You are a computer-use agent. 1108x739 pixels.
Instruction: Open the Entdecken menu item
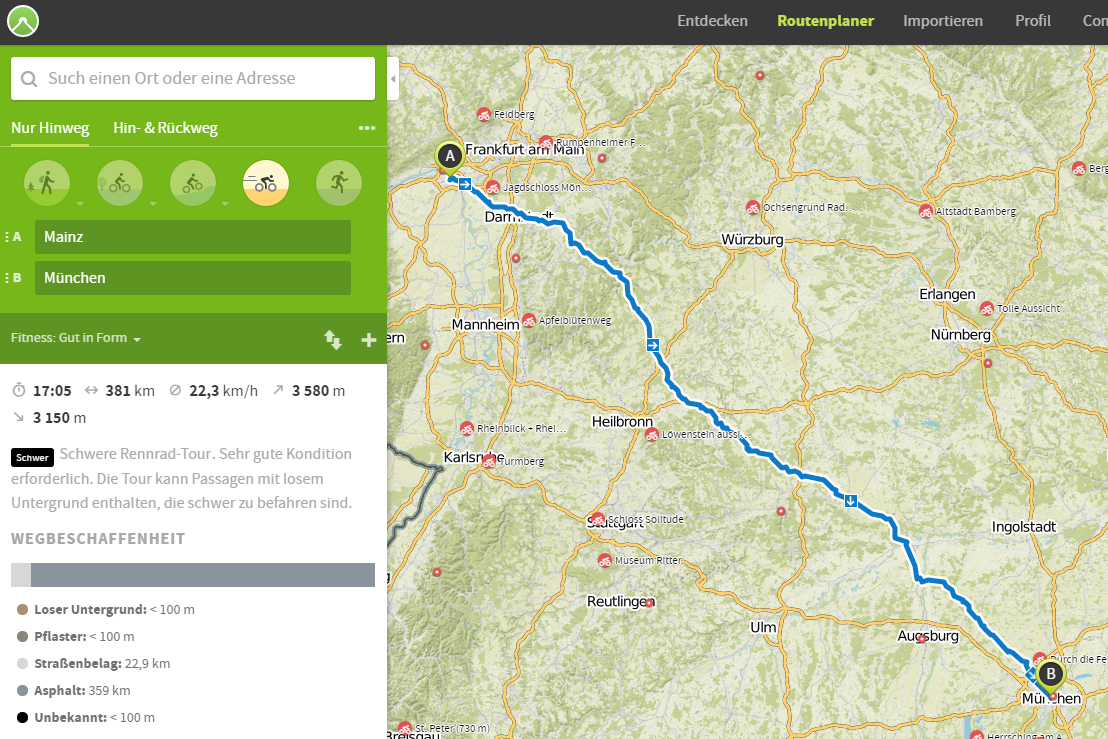(x=712, y=21)
